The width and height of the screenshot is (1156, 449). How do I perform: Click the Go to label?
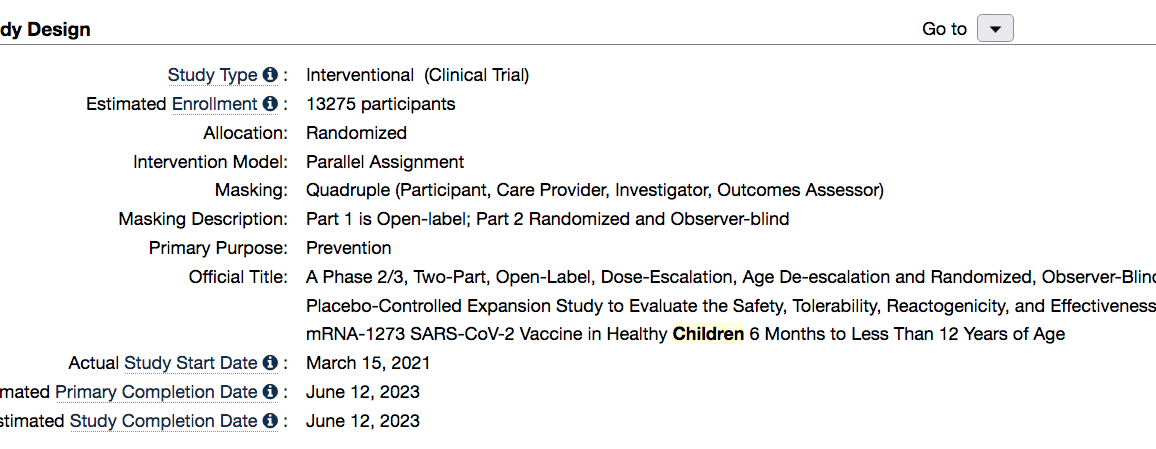pyautogui.click(x=944, y=29)
